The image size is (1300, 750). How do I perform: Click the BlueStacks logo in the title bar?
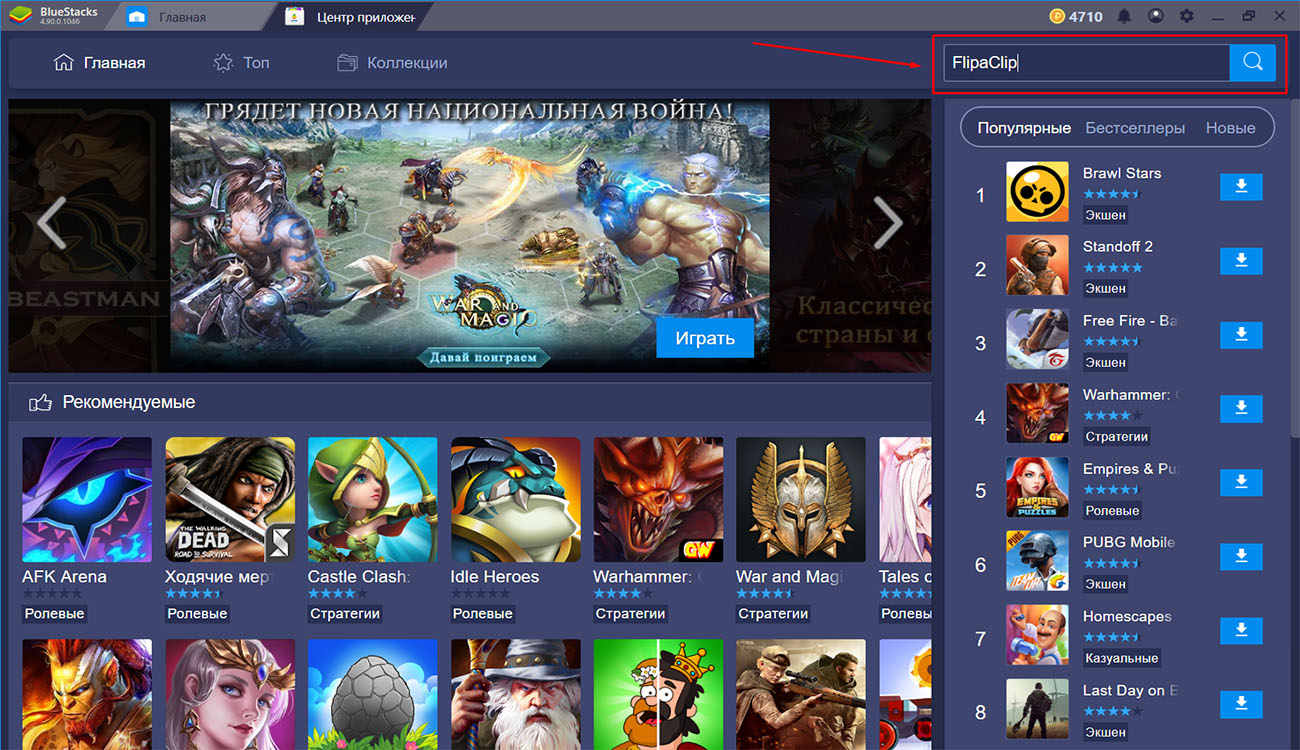[20, 15]
